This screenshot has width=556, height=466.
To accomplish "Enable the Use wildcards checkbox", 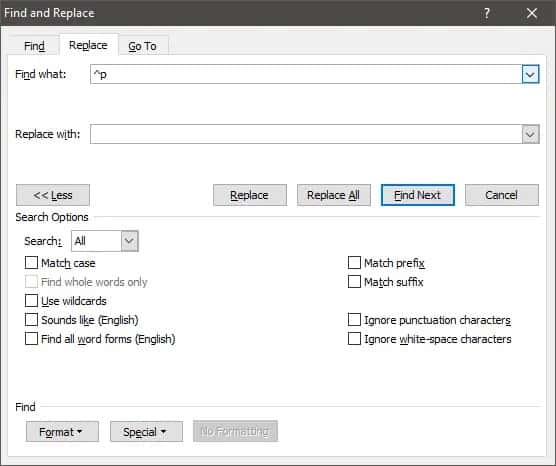I will [x=31, y=301].
